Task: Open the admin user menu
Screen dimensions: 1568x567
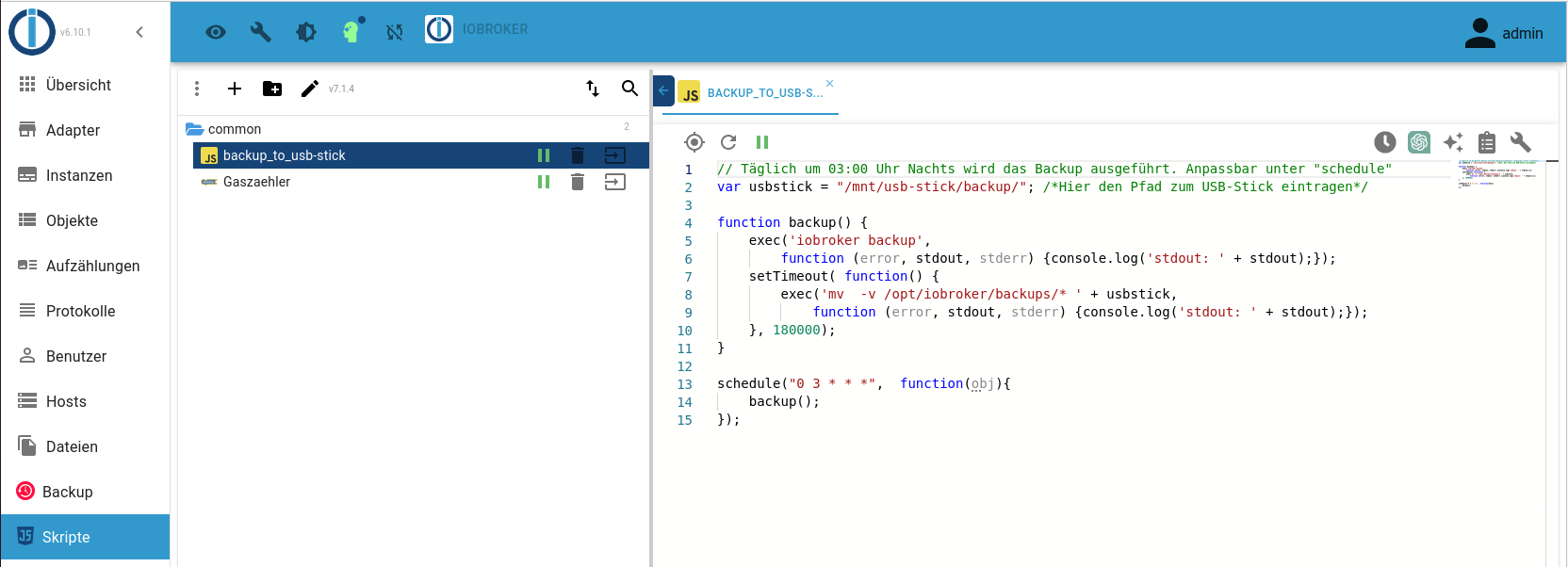Action: tap(1504, 33)
